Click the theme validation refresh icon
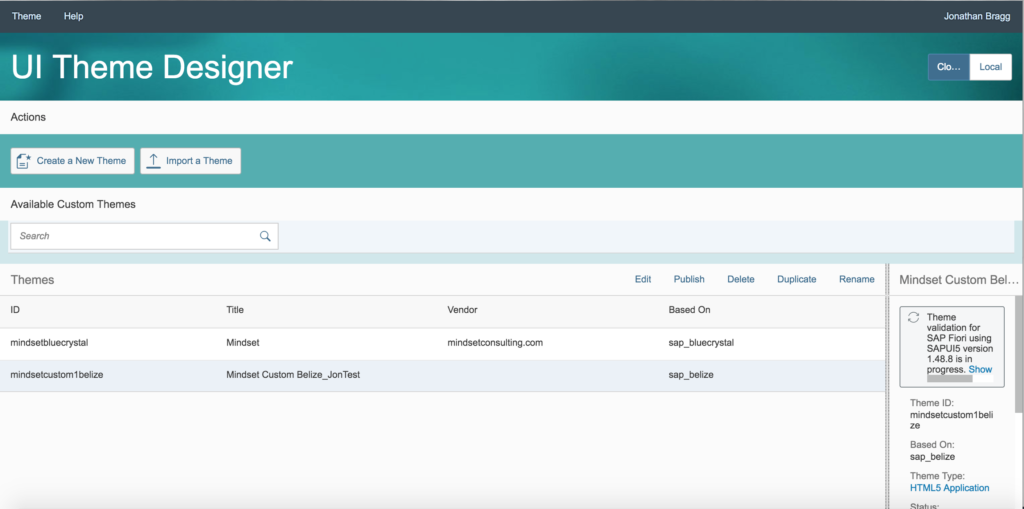This screenshot has height=509, width=1024. pos(914,317)
